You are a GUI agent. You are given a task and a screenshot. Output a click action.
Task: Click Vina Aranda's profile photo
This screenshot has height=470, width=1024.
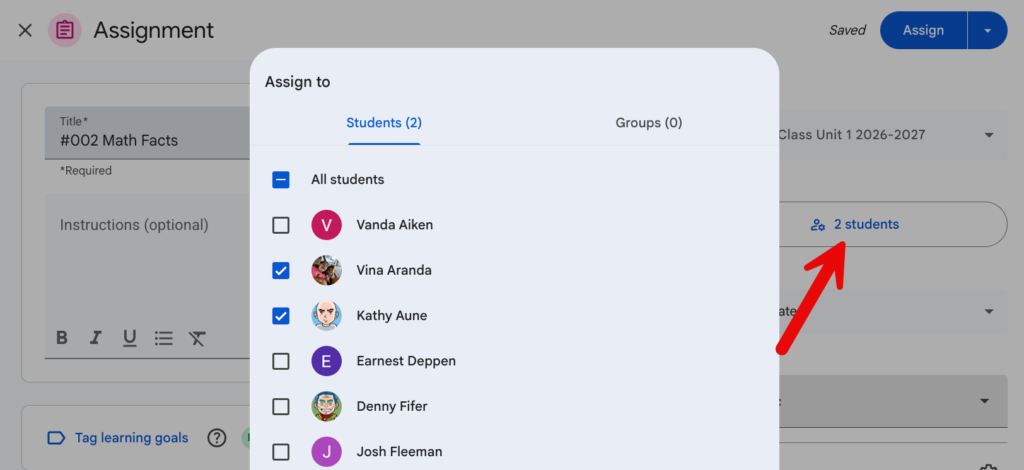point(327,270)
